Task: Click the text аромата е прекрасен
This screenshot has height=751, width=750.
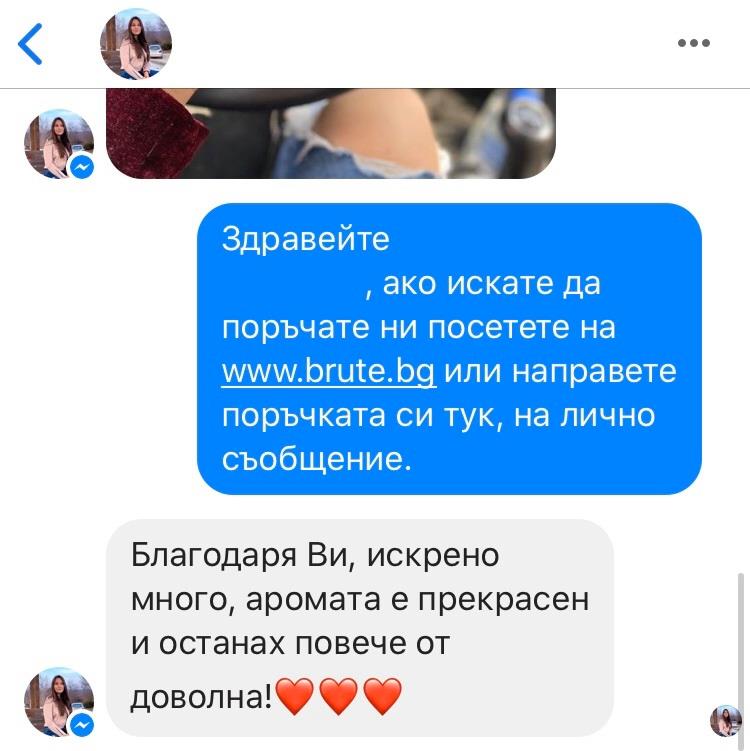Action: (x=417, y=599)
